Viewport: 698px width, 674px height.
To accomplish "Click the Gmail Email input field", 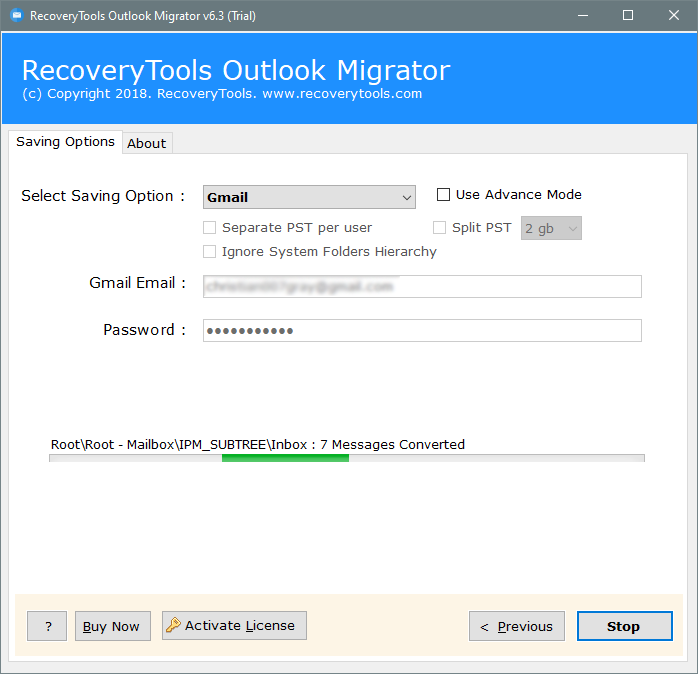I will coord(422,286).
